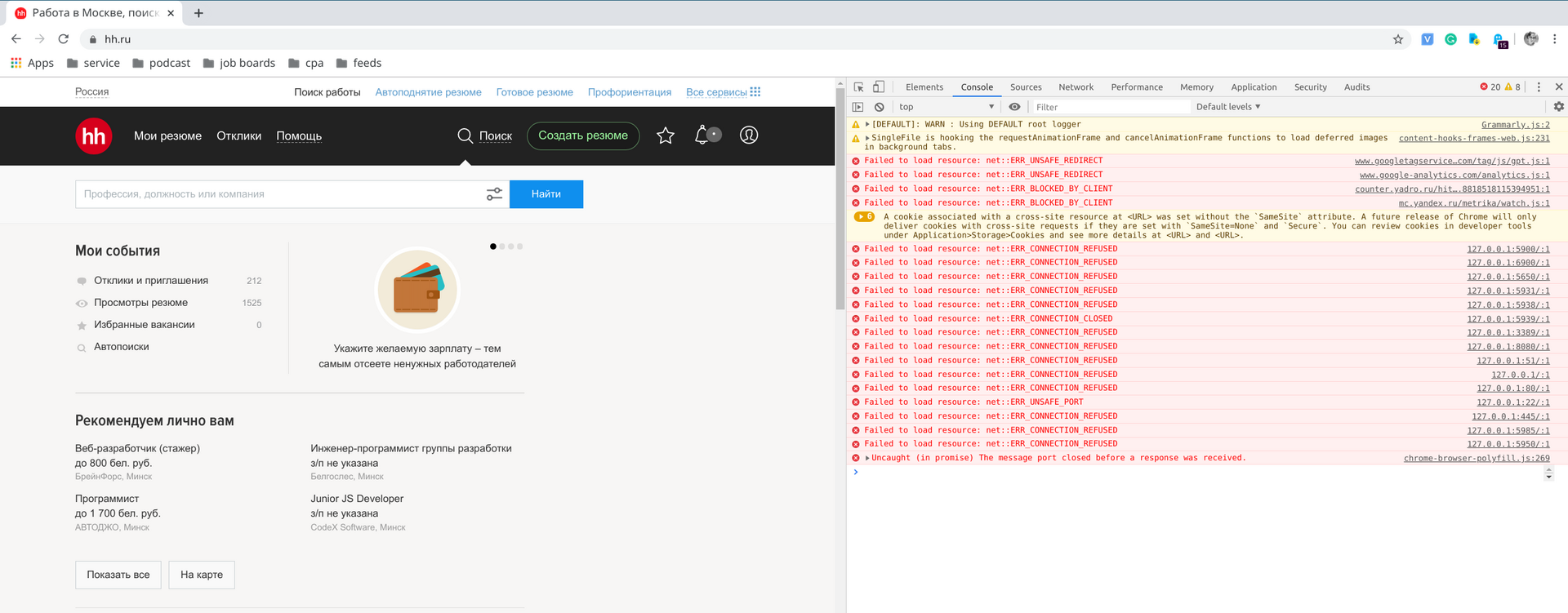The height and width of the screenshot is (613, 1568).
Task: Click the hh red logo
Action: coord(94,135)
